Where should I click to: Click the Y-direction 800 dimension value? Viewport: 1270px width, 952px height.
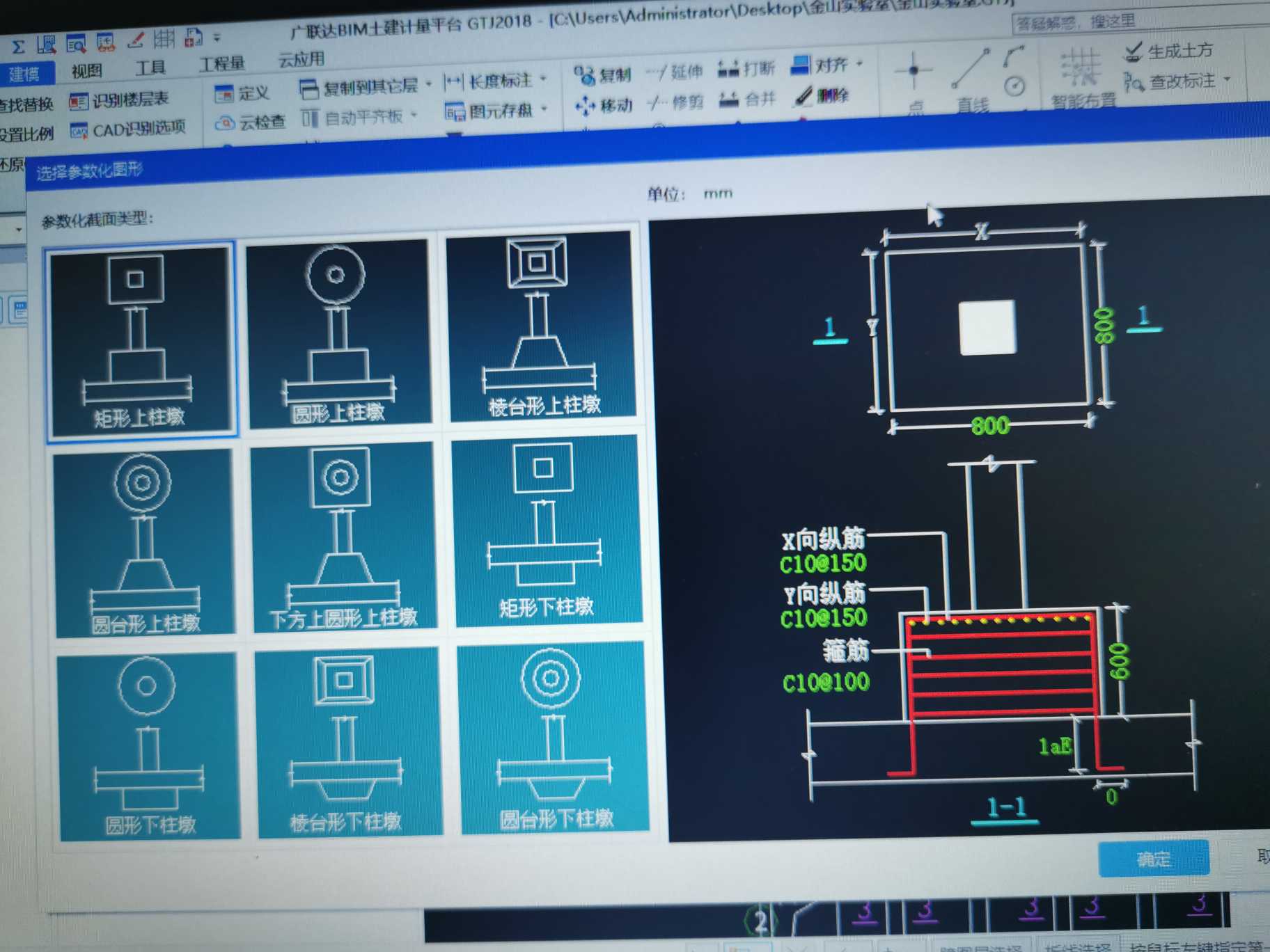[1104, 324]
